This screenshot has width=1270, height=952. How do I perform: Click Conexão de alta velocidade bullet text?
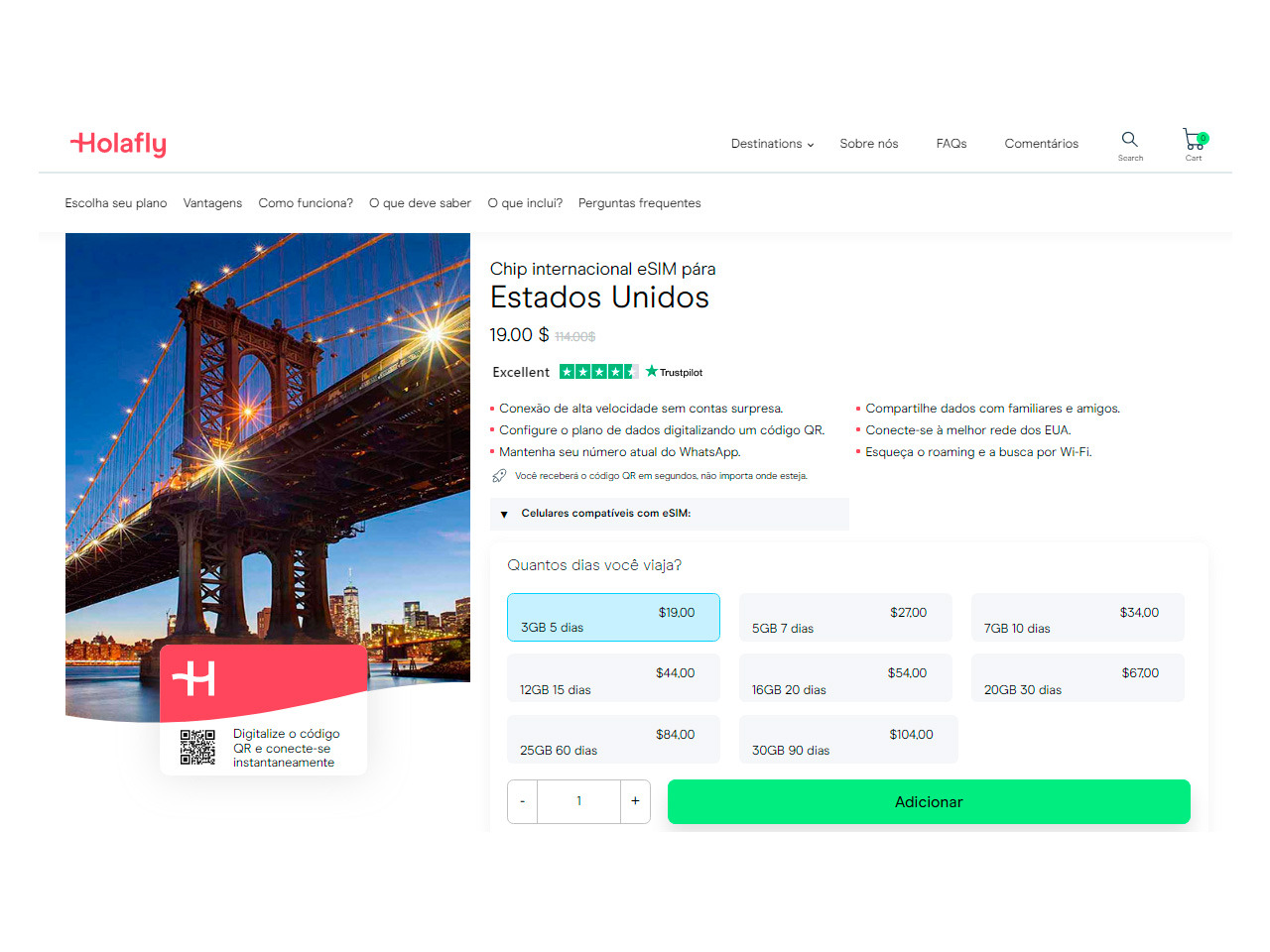641,409
